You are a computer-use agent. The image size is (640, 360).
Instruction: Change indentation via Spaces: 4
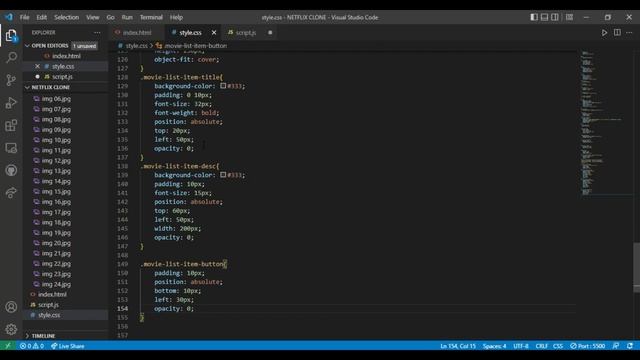pyautogui.click(x=494, y=346)
